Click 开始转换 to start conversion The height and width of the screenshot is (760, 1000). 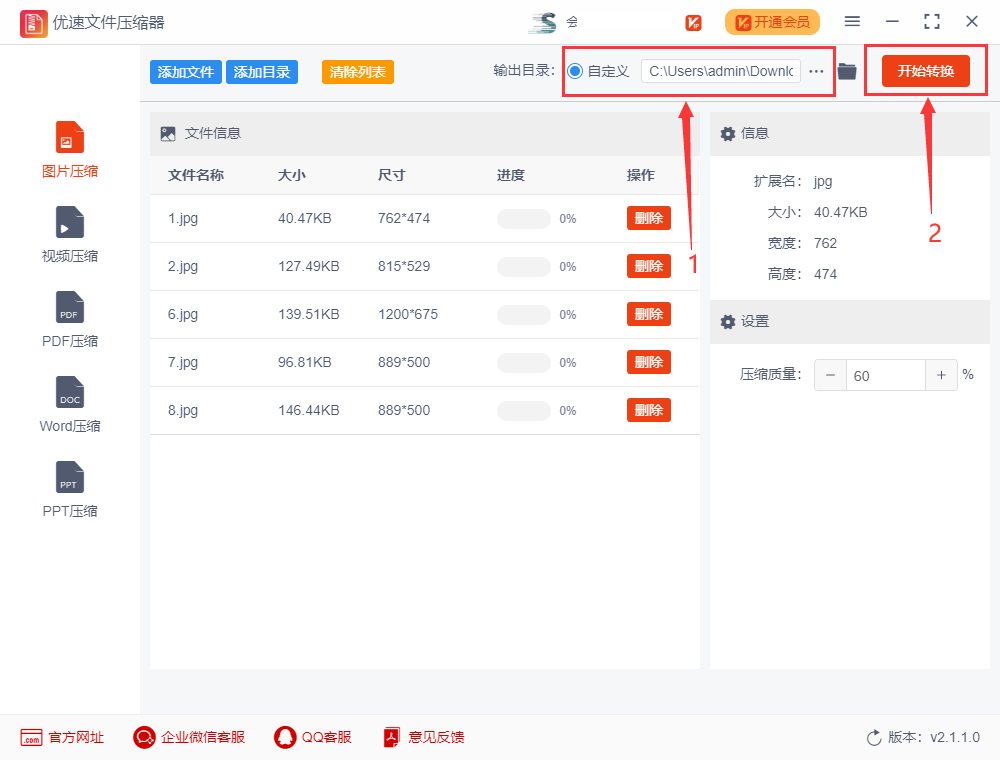coord(925,71)
